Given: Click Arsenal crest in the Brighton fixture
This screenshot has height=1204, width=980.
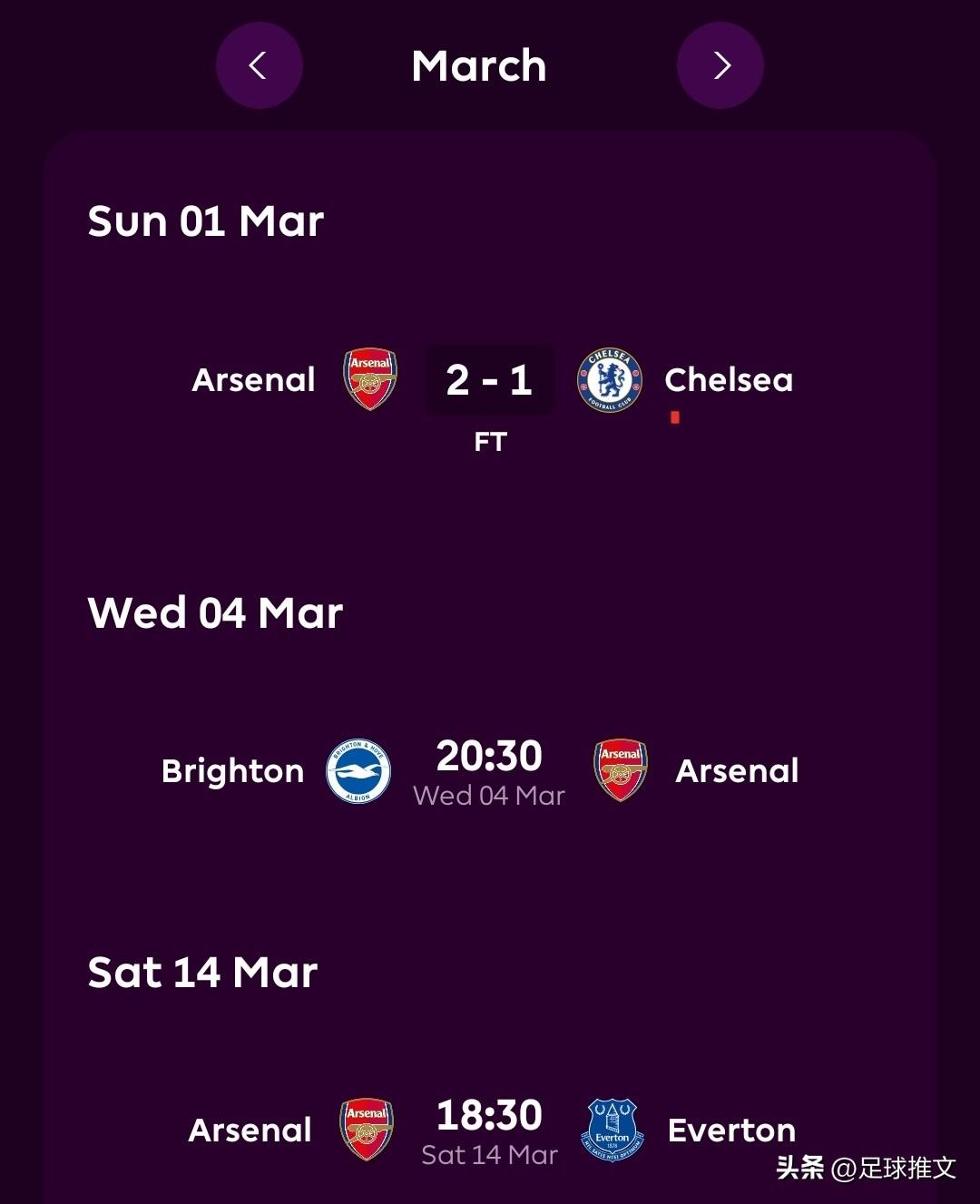Looking at the screenshot, I should (621, 770).
